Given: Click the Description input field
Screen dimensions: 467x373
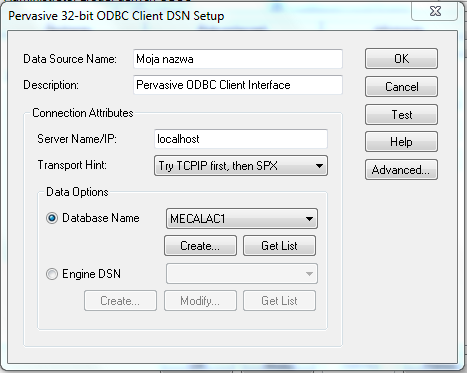Looking at the screenshot, I should pos(238,85).
